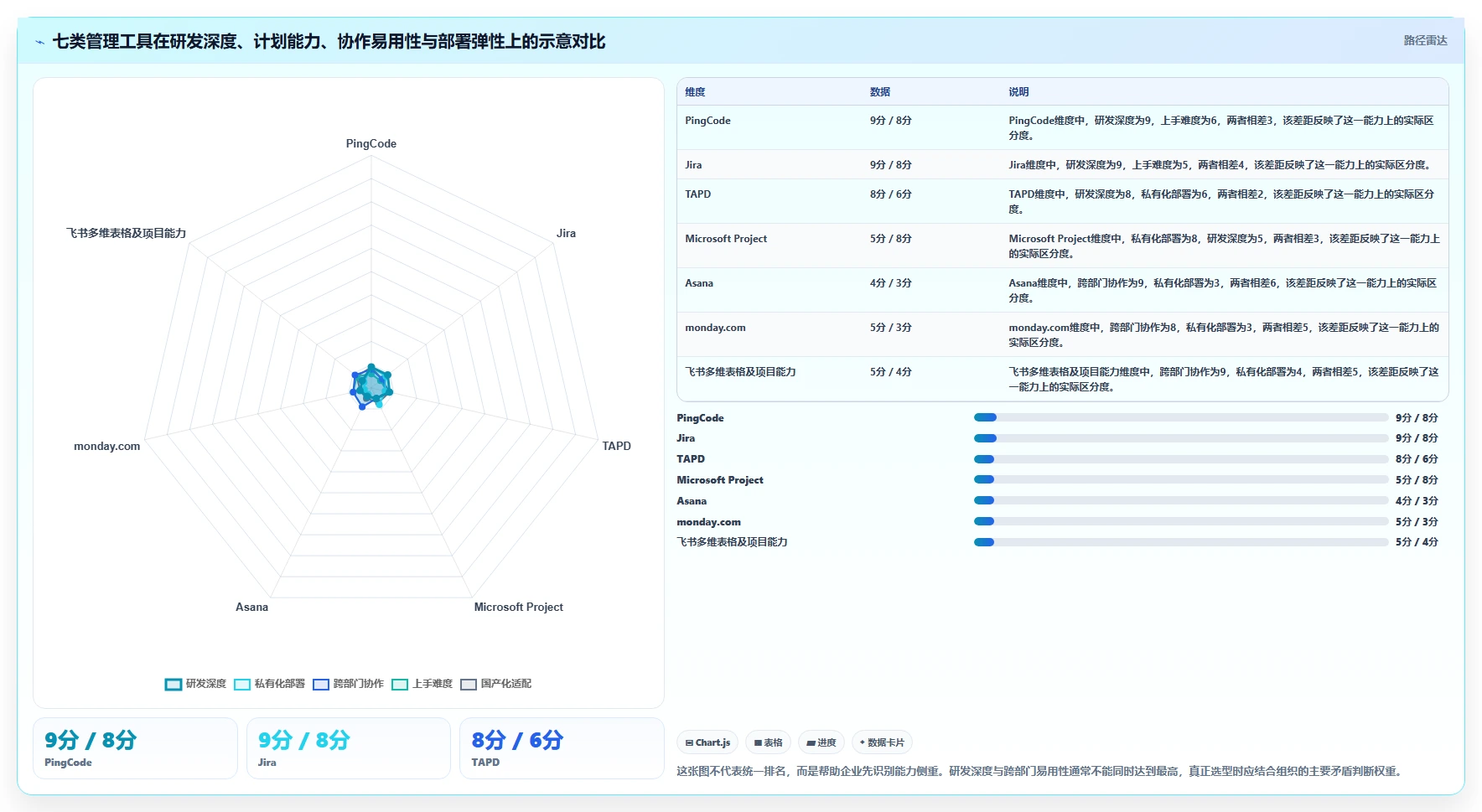Click TAPD in the table
Image resolution: width=1482 pixels, height=812 pixels.
coord(697,194)
